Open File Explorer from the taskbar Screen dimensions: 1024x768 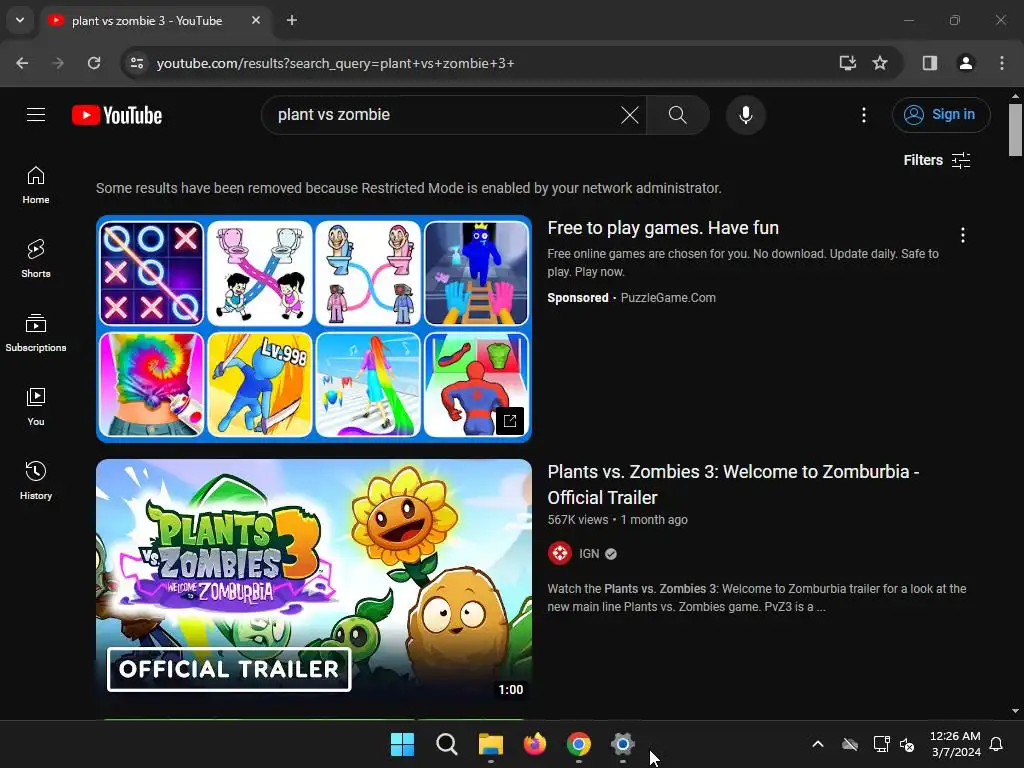[x=490, y=744]
